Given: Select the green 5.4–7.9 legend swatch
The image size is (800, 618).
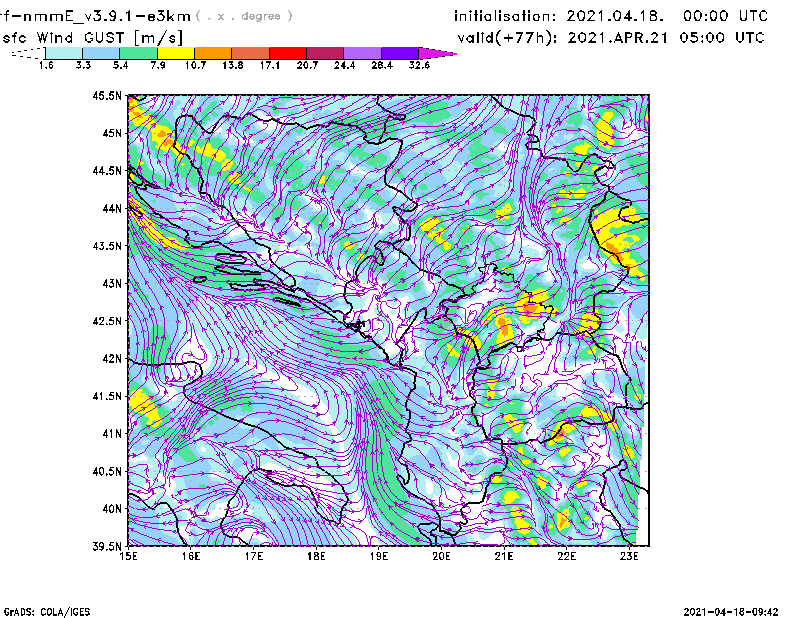Looking at the screenshot, I should pos(138,53).
